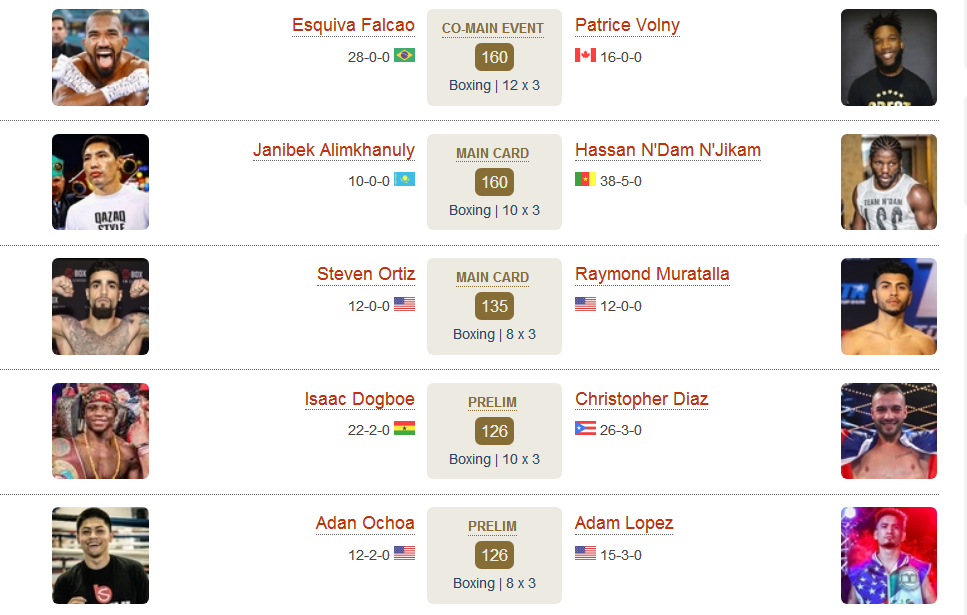The image size is (967, 615).
Task: Click the 160 weight badge for Alimkhanuly bout
Action: pos(494,182)
